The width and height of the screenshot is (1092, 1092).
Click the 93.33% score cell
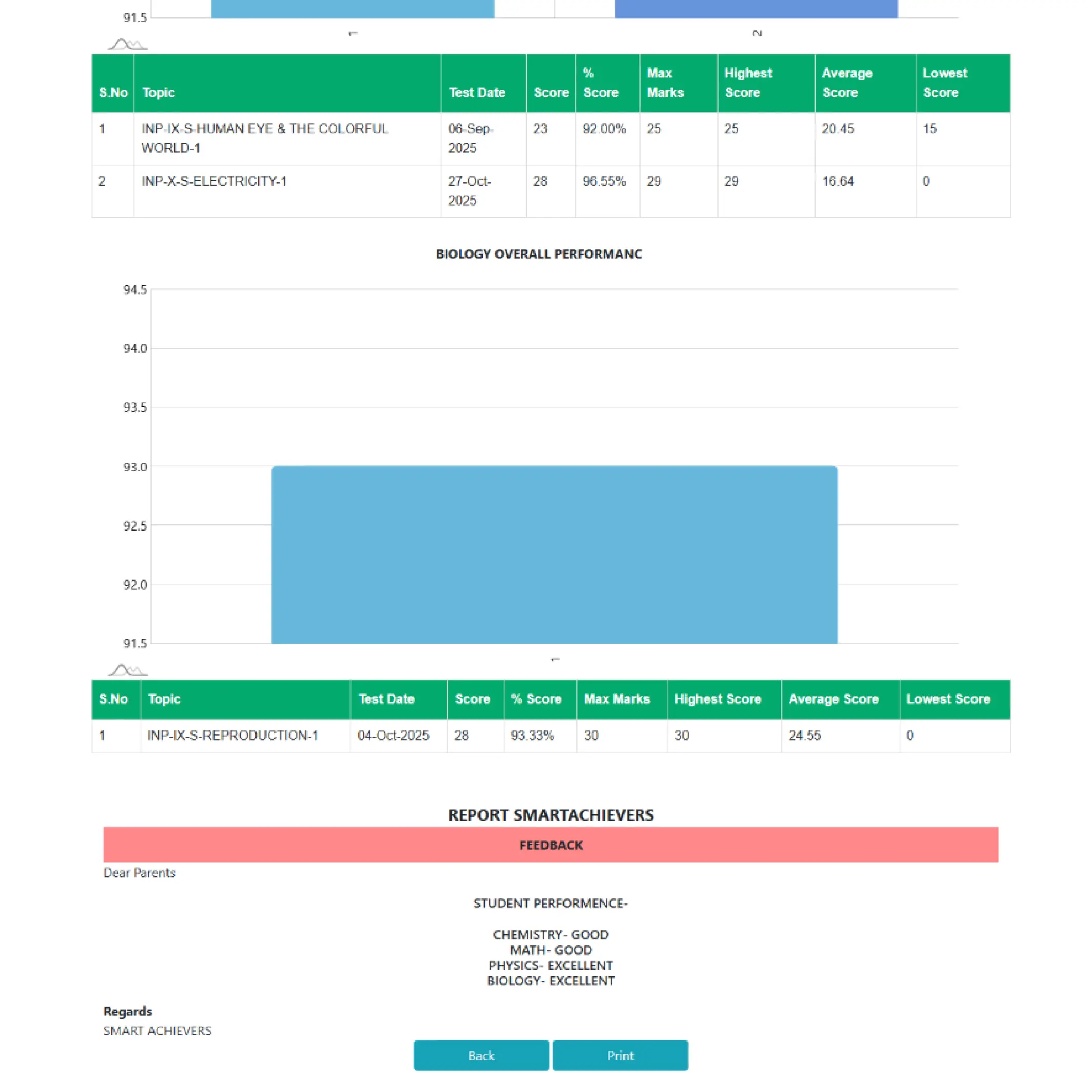(x=532, y=736)
